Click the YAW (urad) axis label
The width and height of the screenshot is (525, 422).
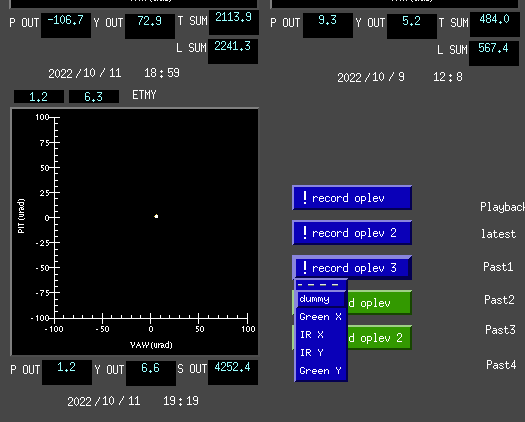pyautogui.click(x=151, y=345)
